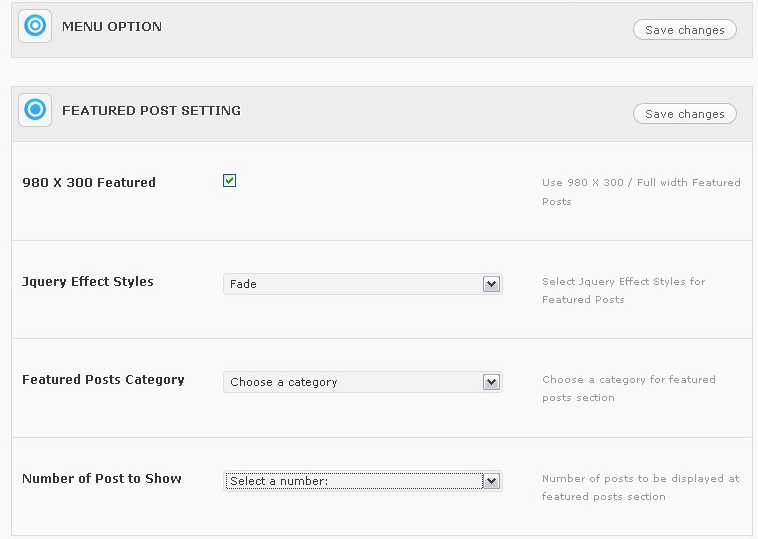The height and width of the screenshot is (539, 758).
Task: Click the 980 X 300 Featured label
Action: click(x=89, y=183)
